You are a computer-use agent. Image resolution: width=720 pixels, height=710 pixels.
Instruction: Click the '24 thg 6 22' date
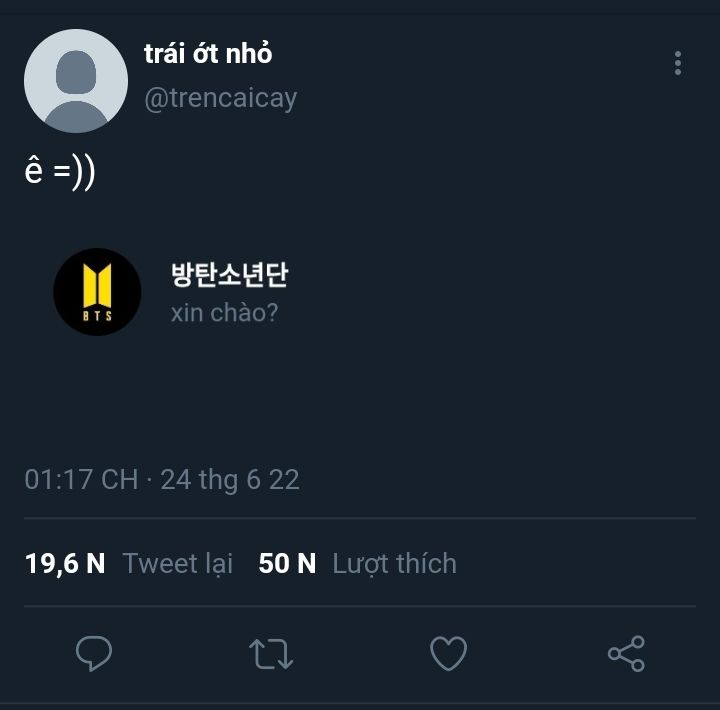tap(230, 479)
